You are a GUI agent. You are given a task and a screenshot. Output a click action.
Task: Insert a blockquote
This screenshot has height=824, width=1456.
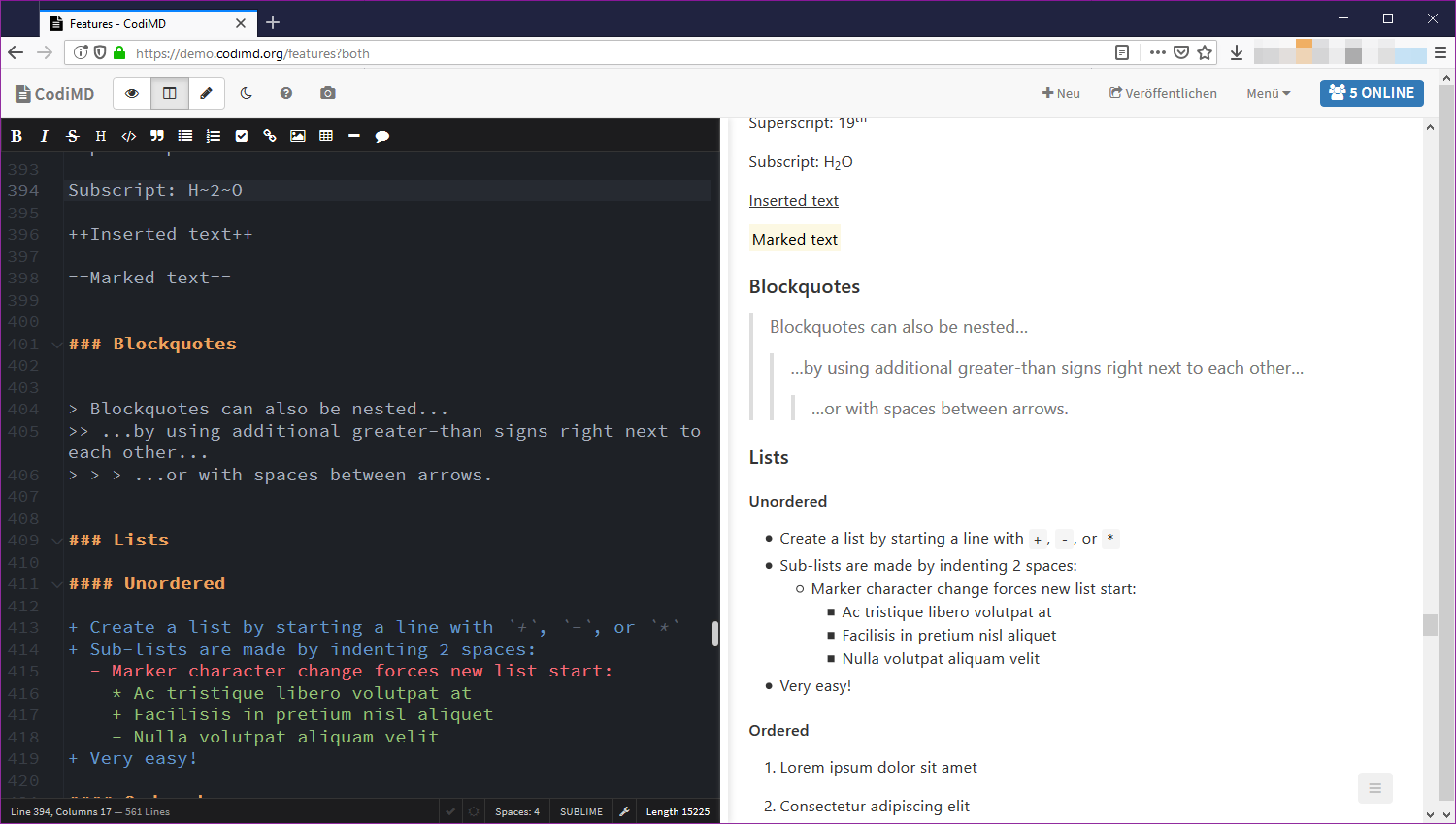156,136
